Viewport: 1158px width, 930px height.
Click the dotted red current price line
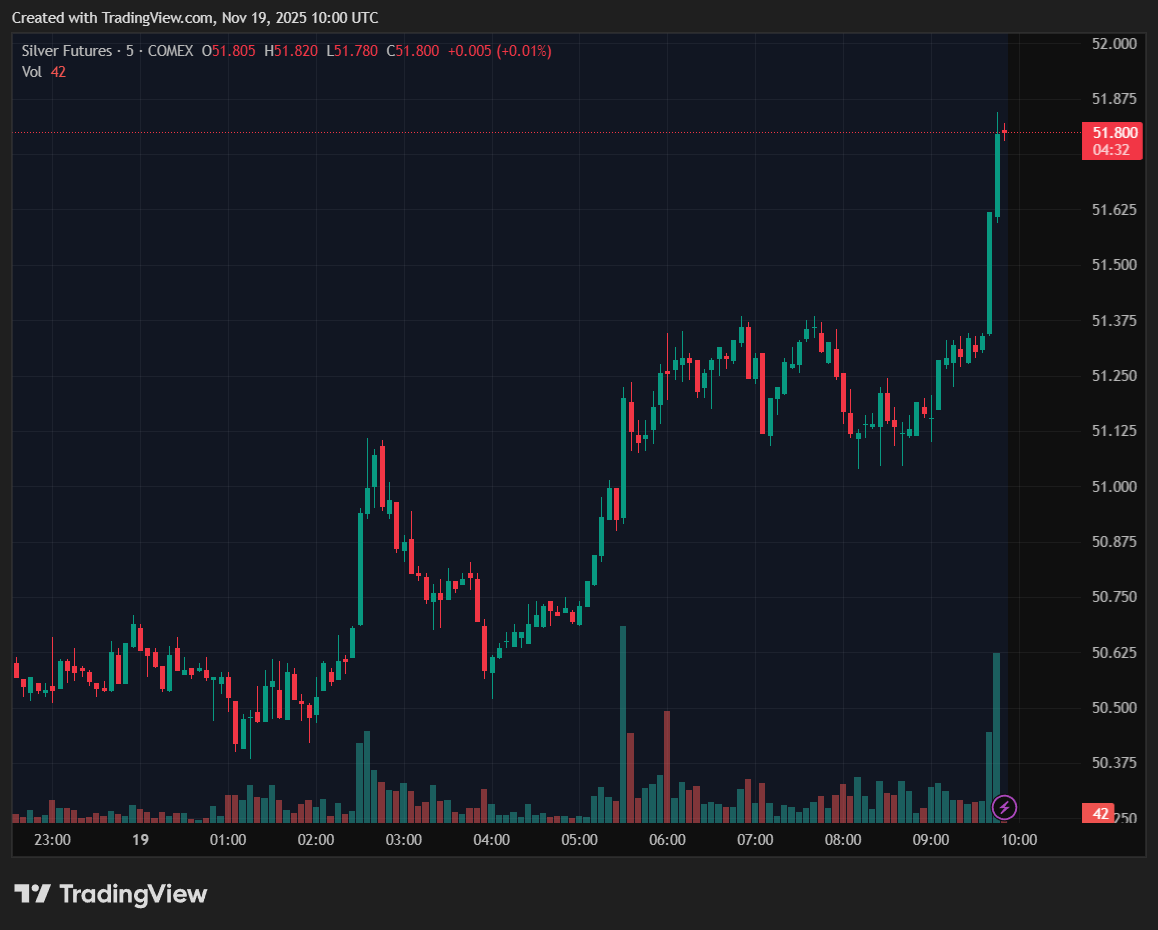click(x=500, y=132)
